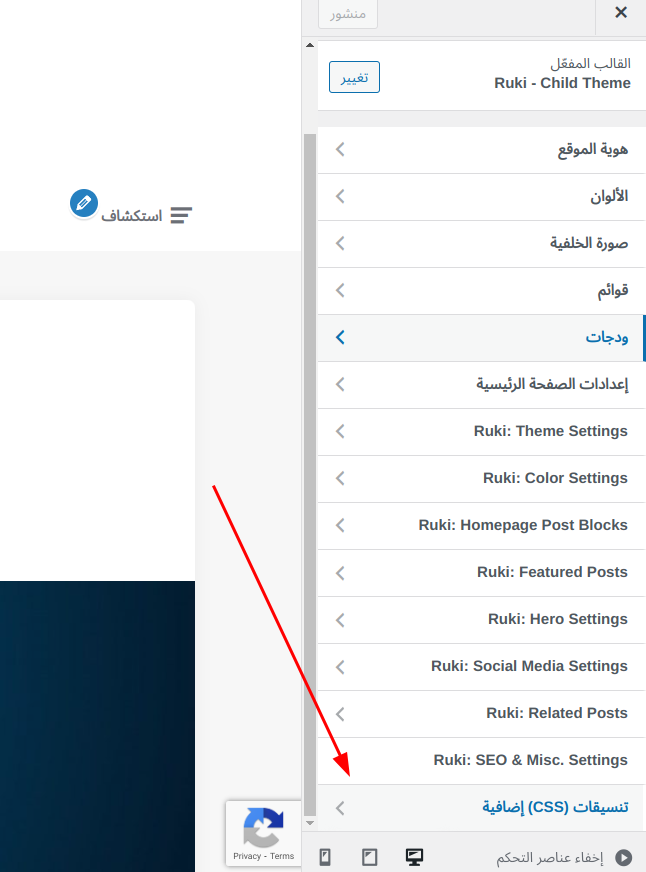Switch to desktop preview device icon
646x872 pixels.
414,857
